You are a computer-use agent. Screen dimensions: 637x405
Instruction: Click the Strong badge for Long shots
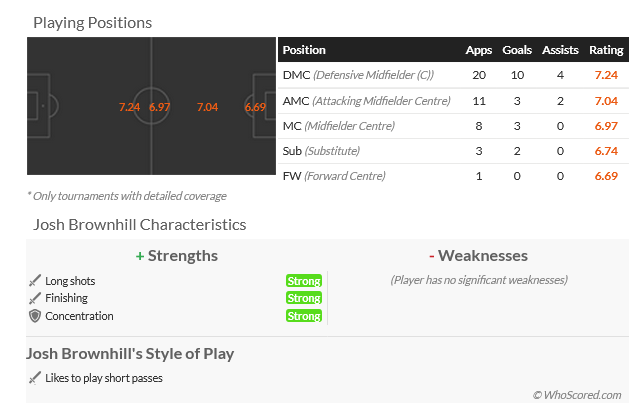pos(304,281)
